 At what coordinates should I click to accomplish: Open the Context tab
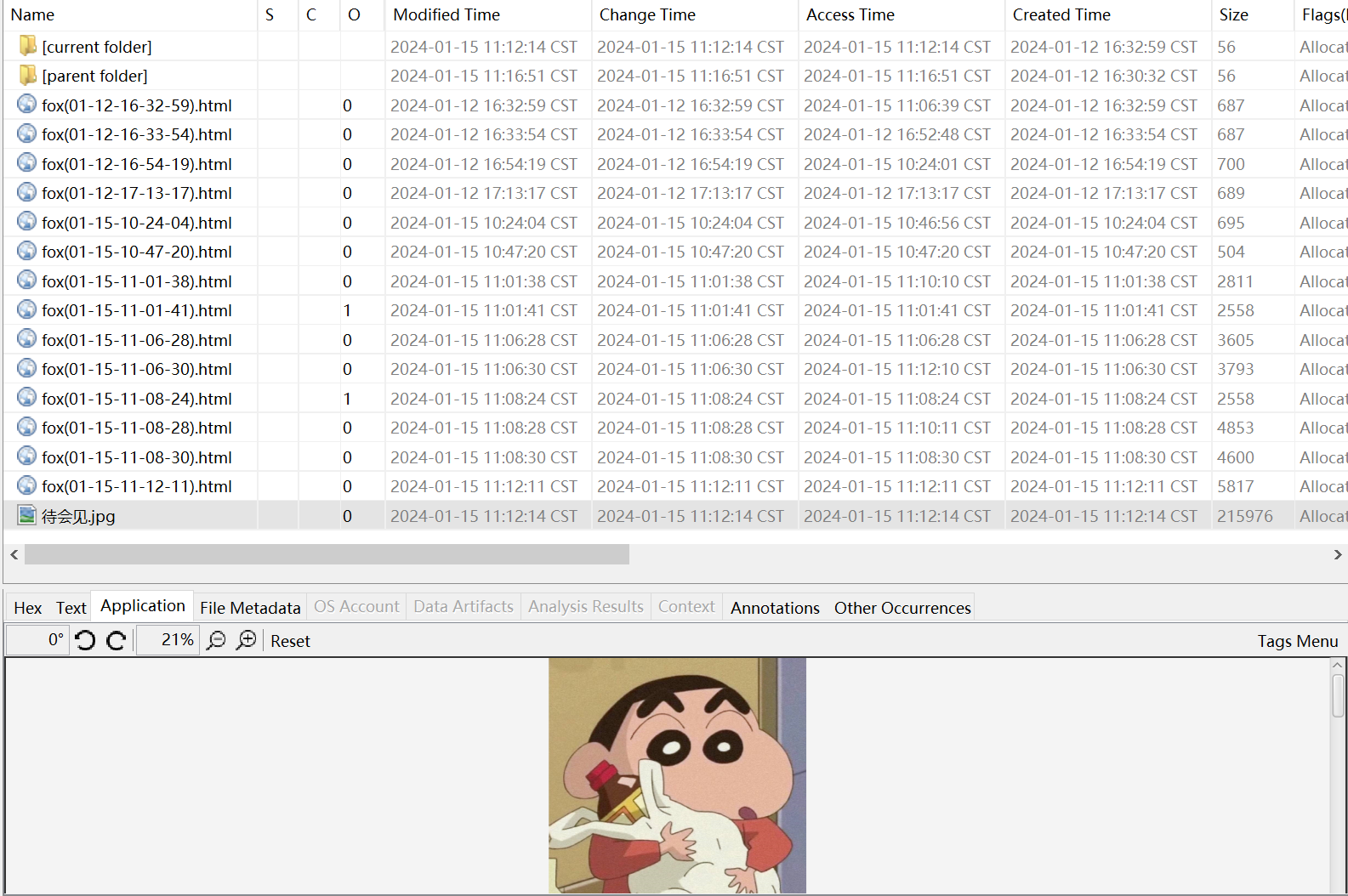[x=686, y=606]
